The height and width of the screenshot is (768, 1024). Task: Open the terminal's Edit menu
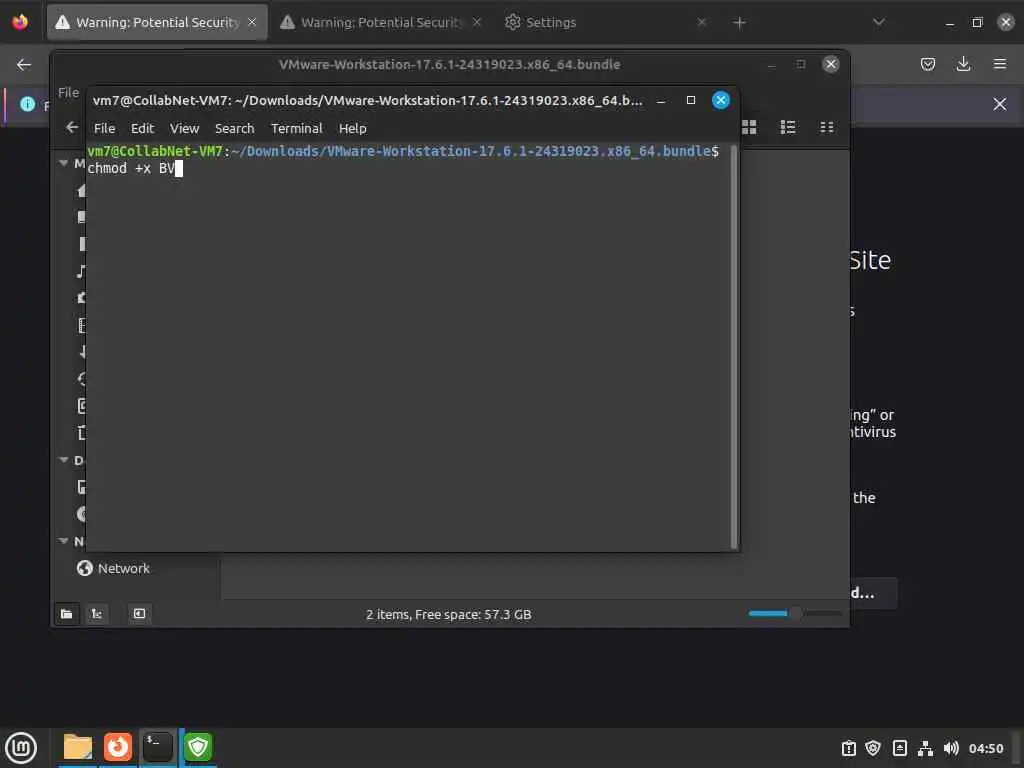pos(142,129)
